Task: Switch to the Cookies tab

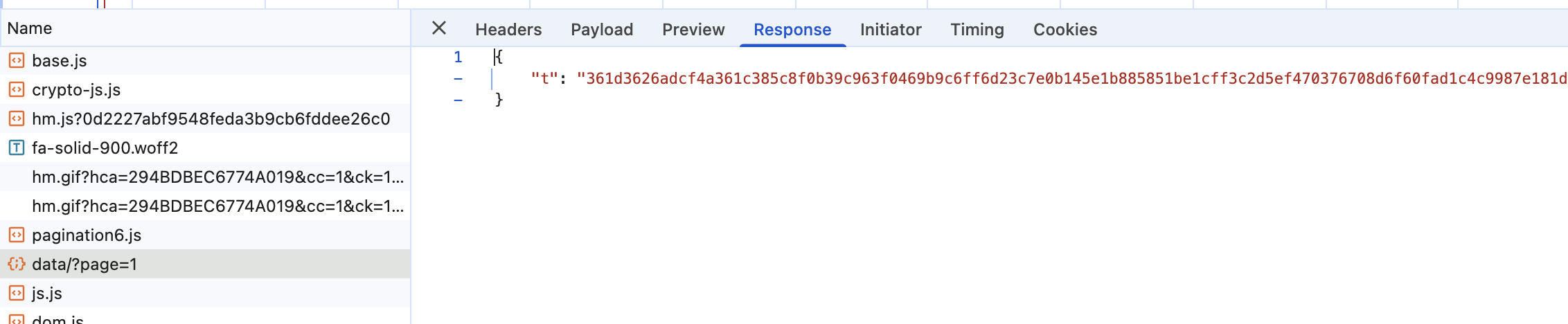Action: pos(1065,30)
